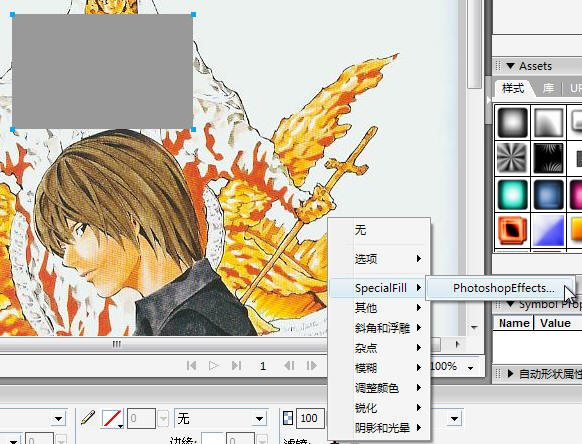Click the bottom-right selection handle of rectangle
Viewport: 582px width, 444px height.
pyautogui.click(x=193, y=129)
